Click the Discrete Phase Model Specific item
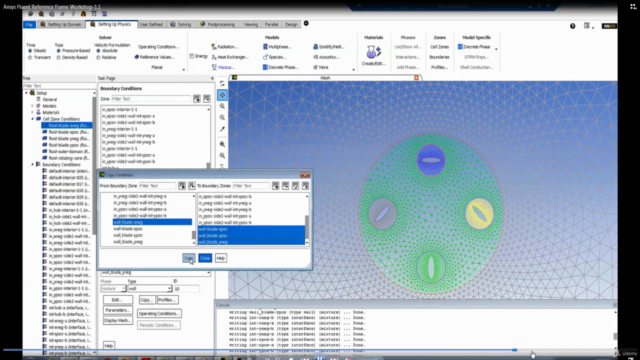The image size is (640, 360). coord(474,47)
